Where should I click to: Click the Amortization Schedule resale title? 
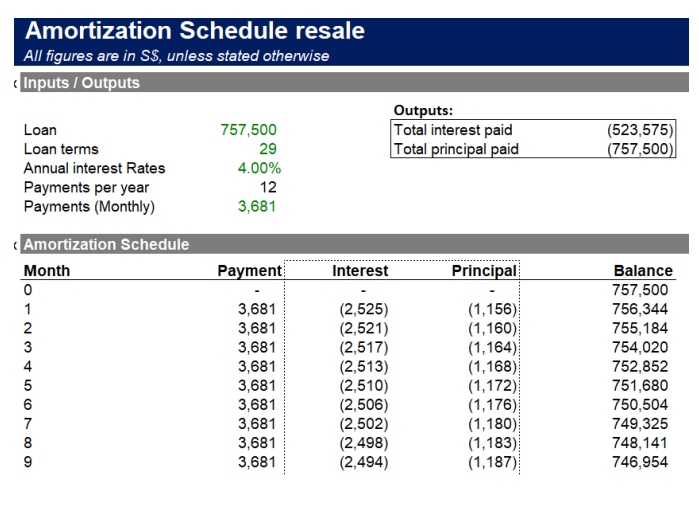194,31
